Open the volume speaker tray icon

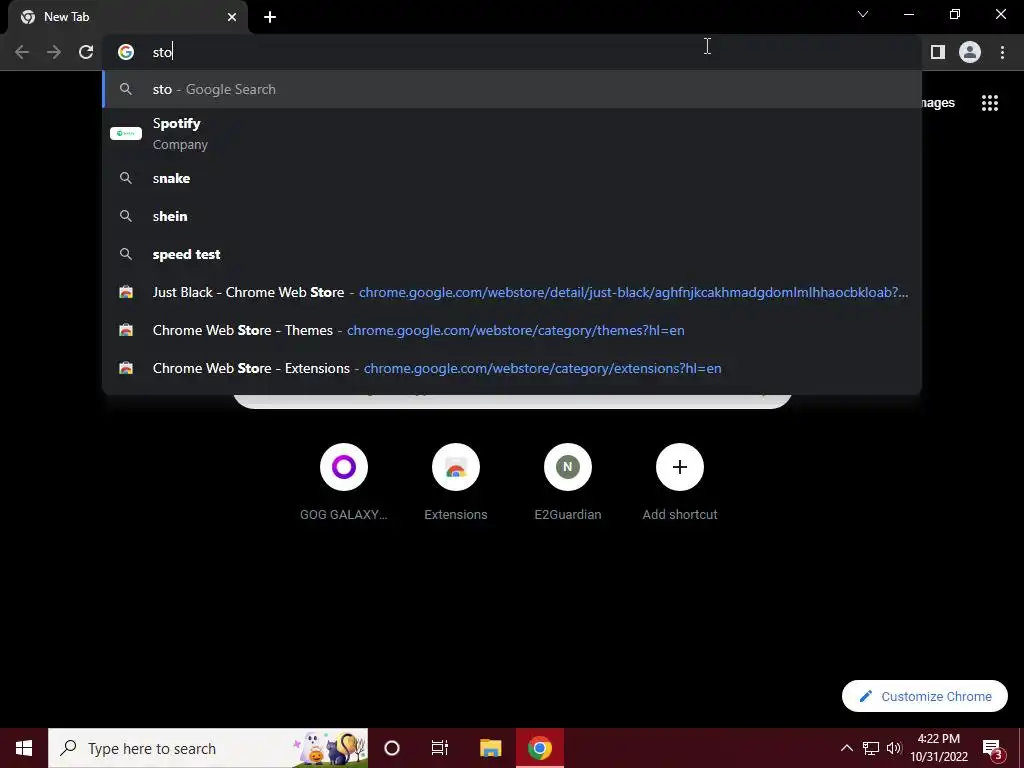coord(894,748)
